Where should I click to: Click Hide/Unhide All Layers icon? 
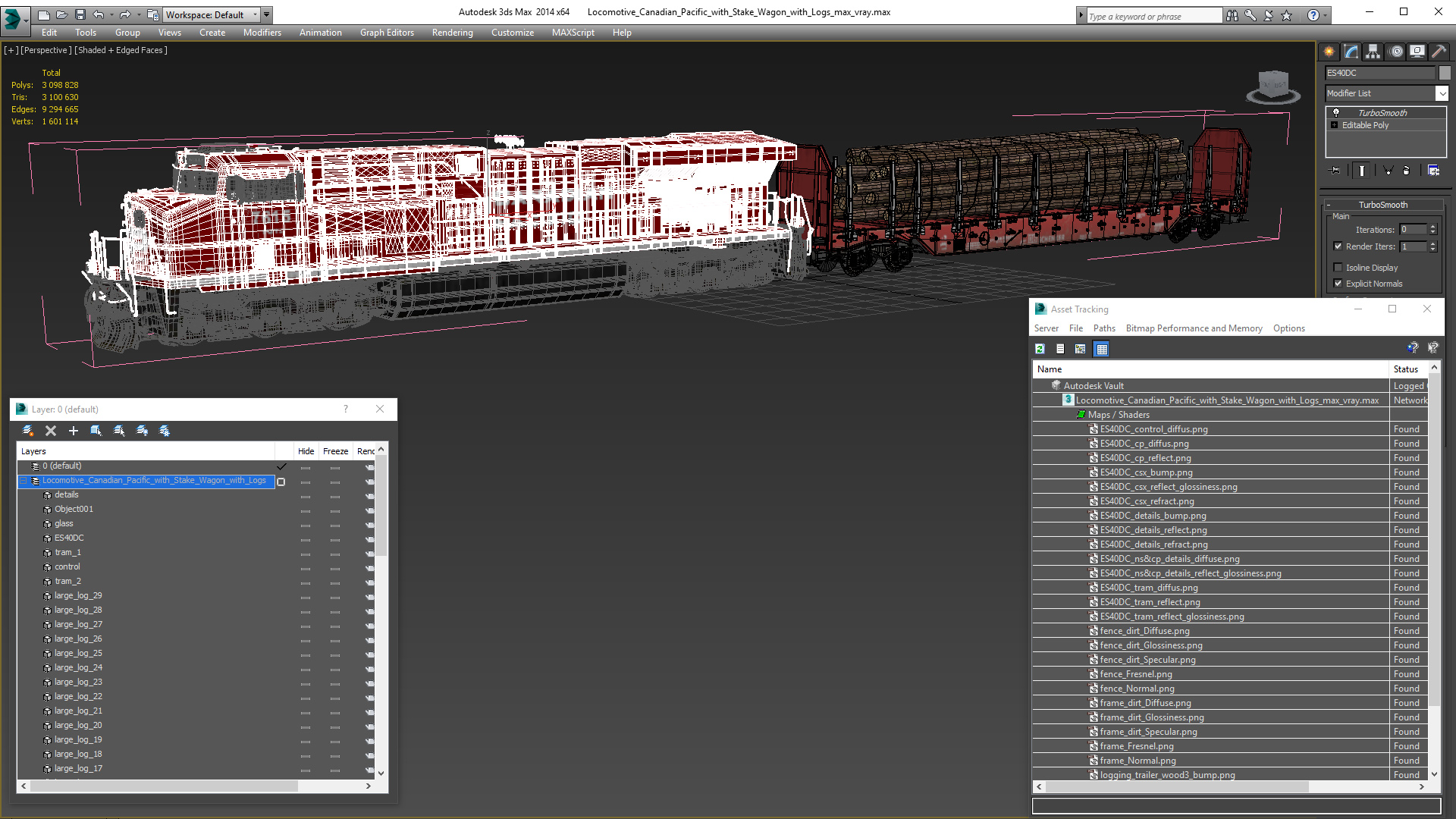pos(142,431)
